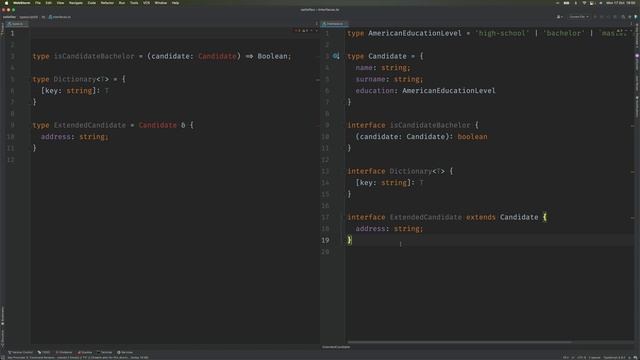This screenshot has height=360, width=640.
Task: Click line number 19 in right editor gutter
Action: 325,240
